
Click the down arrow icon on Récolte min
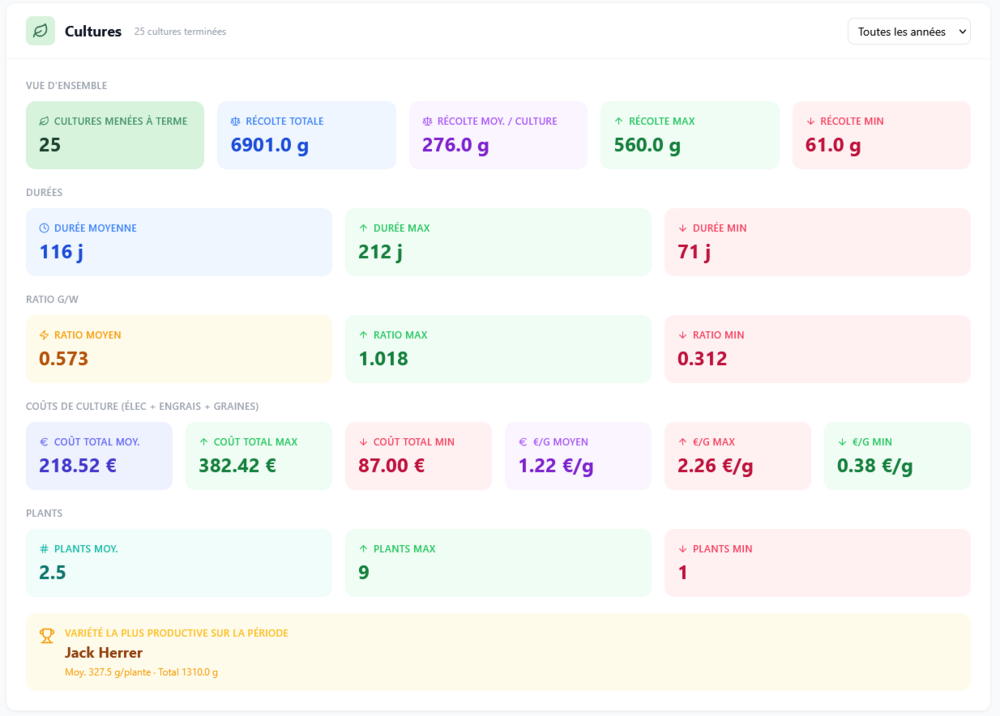(x=811, y=121)
